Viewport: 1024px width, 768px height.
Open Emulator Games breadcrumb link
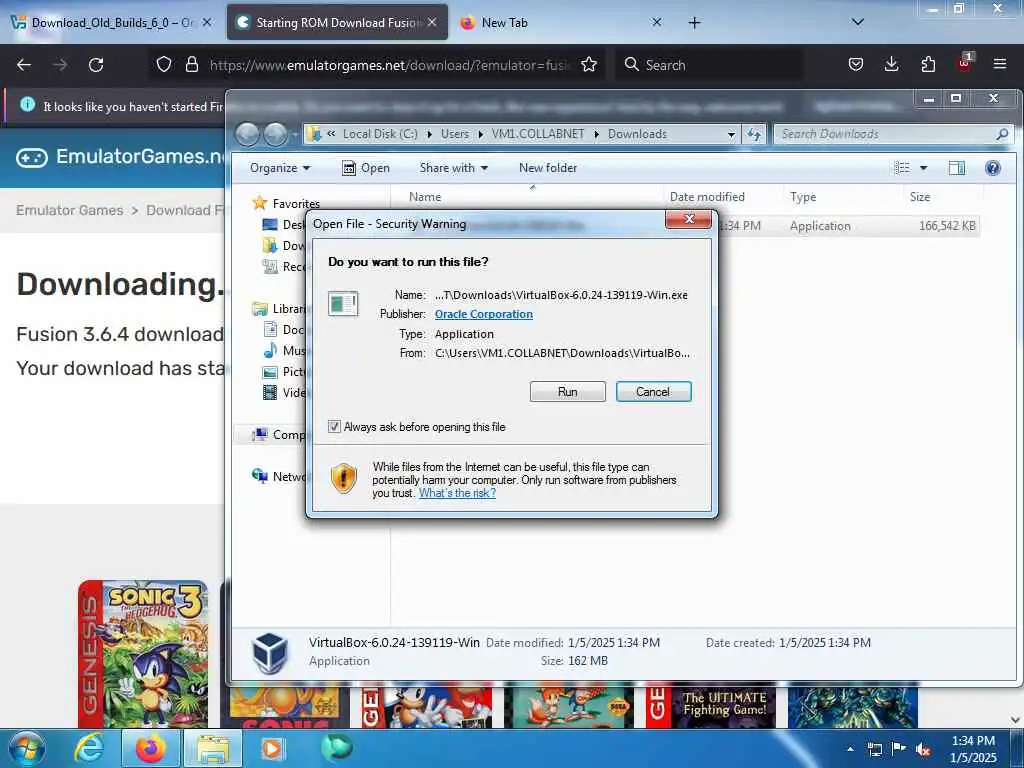point(70,210)
